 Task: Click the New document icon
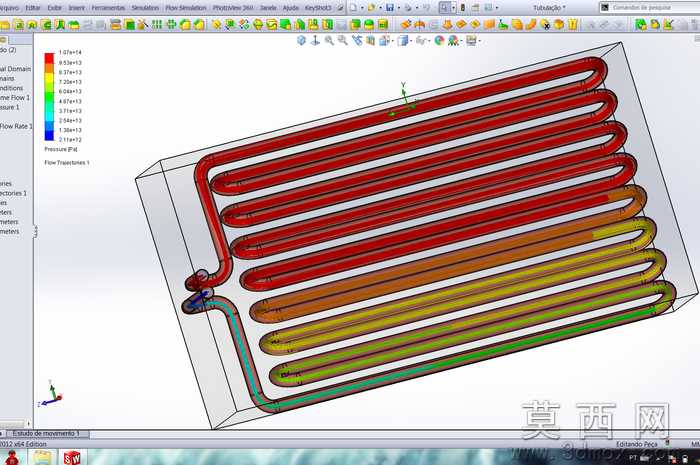(354, 8)
